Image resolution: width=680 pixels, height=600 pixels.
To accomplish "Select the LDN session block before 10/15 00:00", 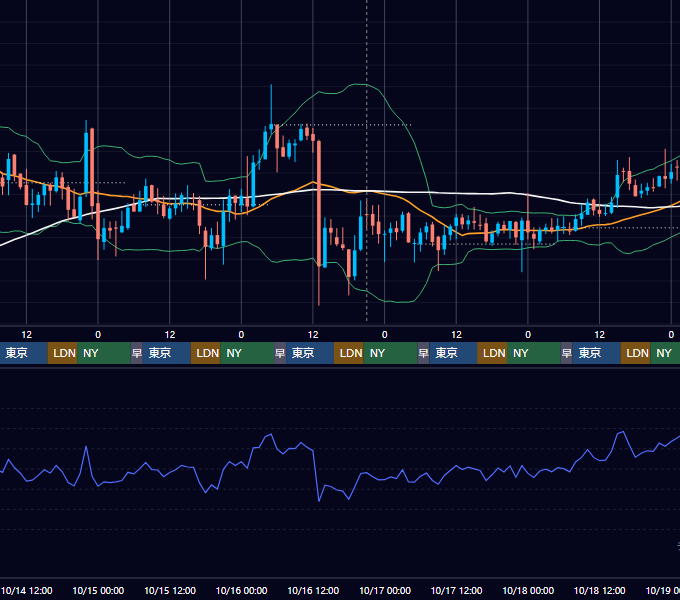I will coord(62,353).
